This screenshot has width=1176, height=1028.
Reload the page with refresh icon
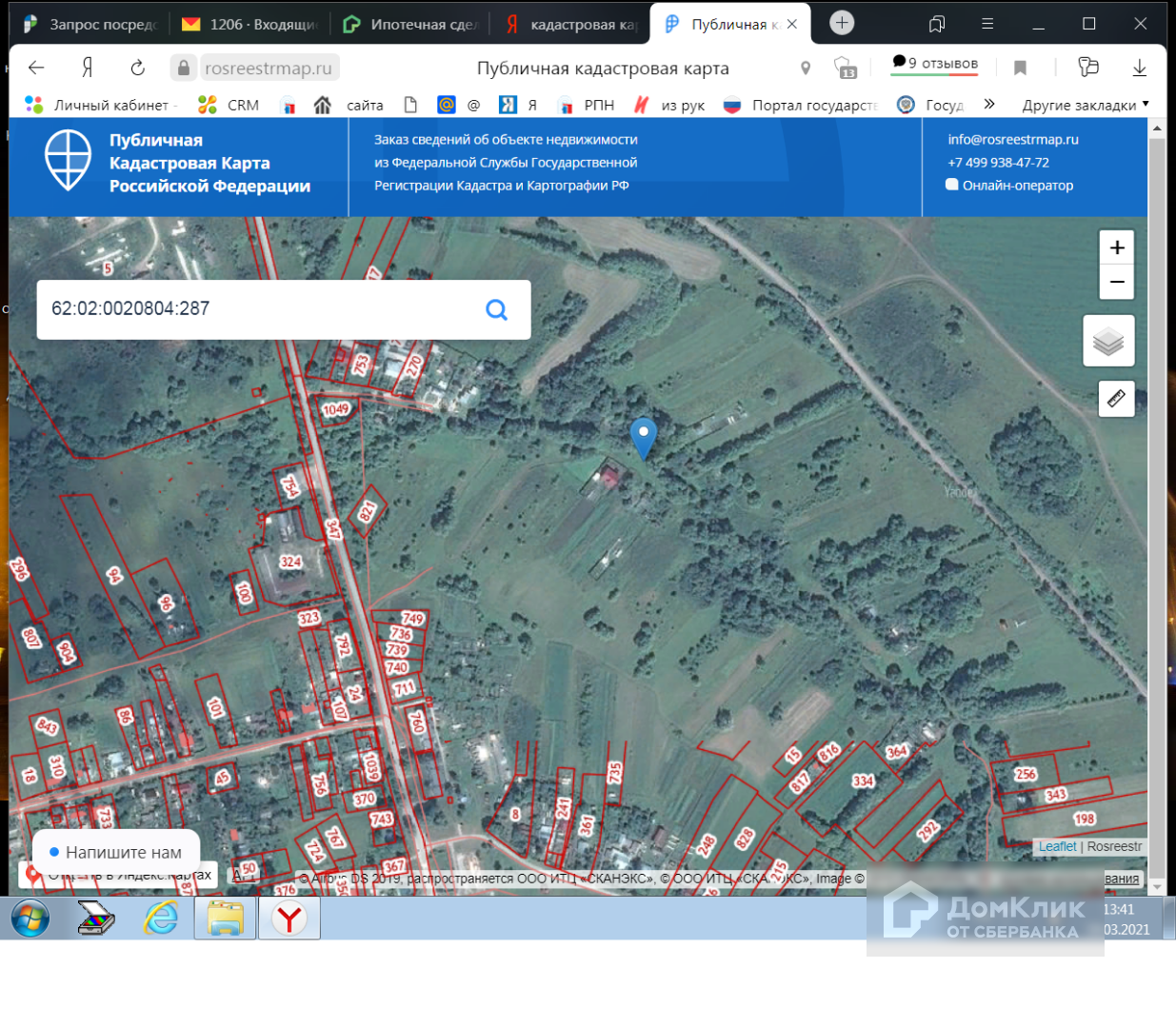[x=138, y=68]
